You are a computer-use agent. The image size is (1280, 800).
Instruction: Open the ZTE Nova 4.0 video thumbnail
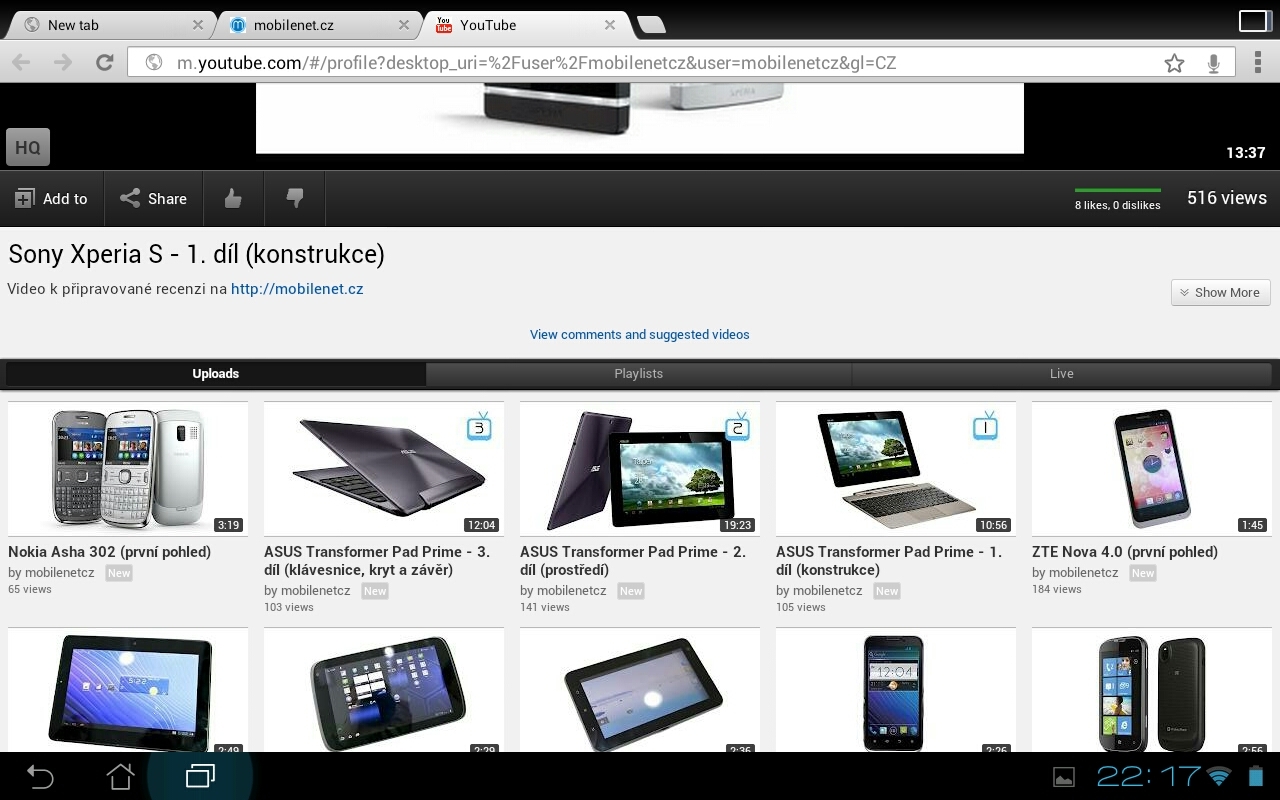(x=1151, y=468)
